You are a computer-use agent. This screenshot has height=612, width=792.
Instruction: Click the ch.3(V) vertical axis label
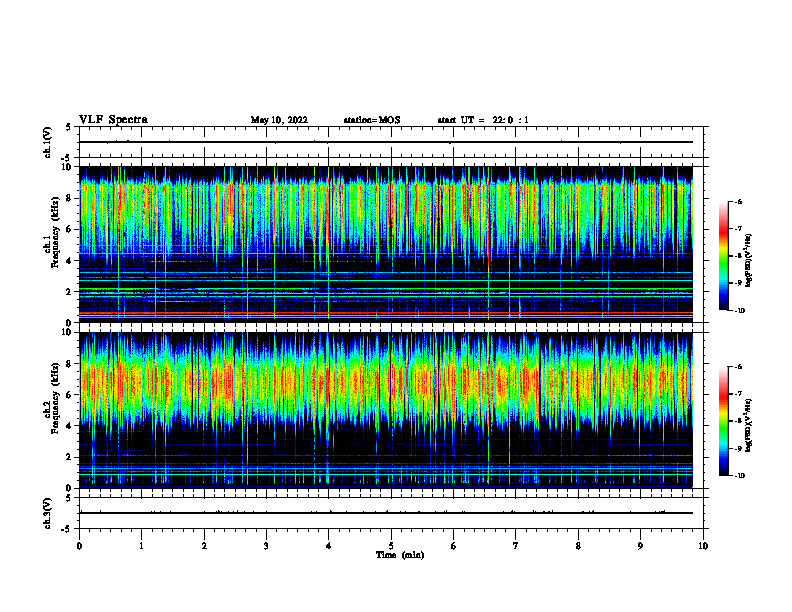48,514
